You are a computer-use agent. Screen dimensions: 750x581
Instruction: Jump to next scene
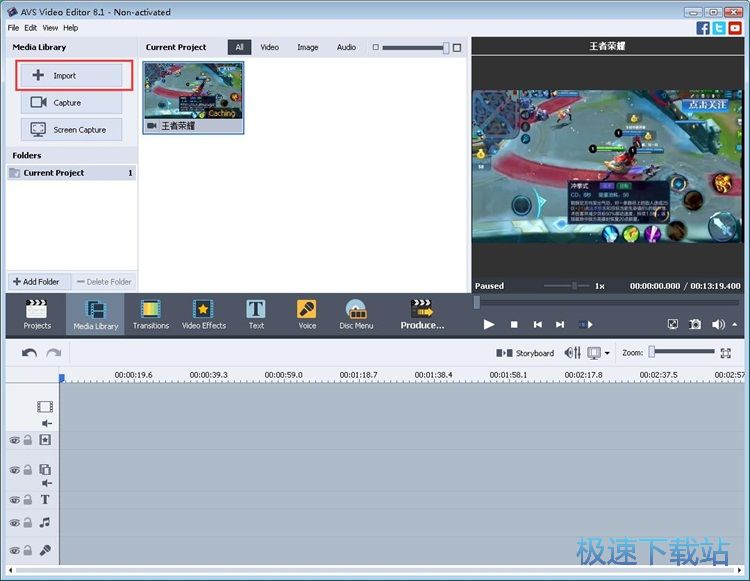point(586,324)
